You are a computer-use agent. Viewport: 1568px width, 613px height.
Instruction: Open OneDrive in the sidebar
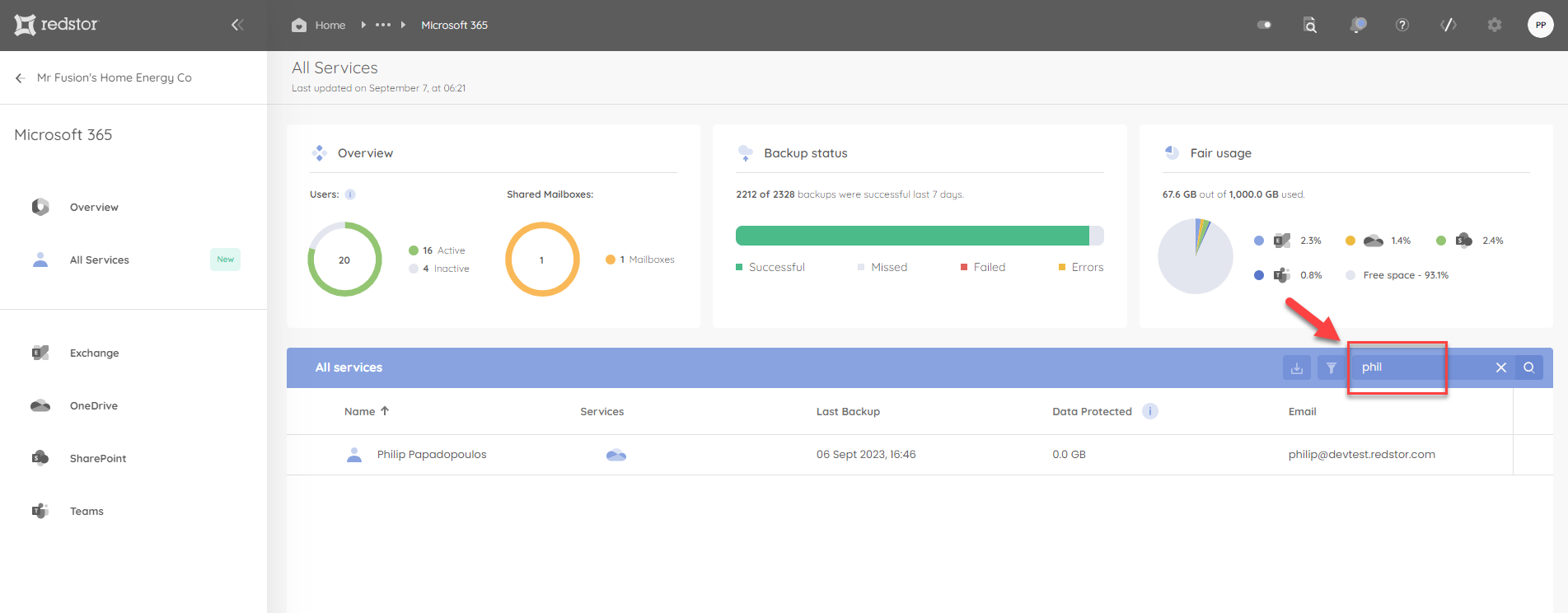[94, 405]
